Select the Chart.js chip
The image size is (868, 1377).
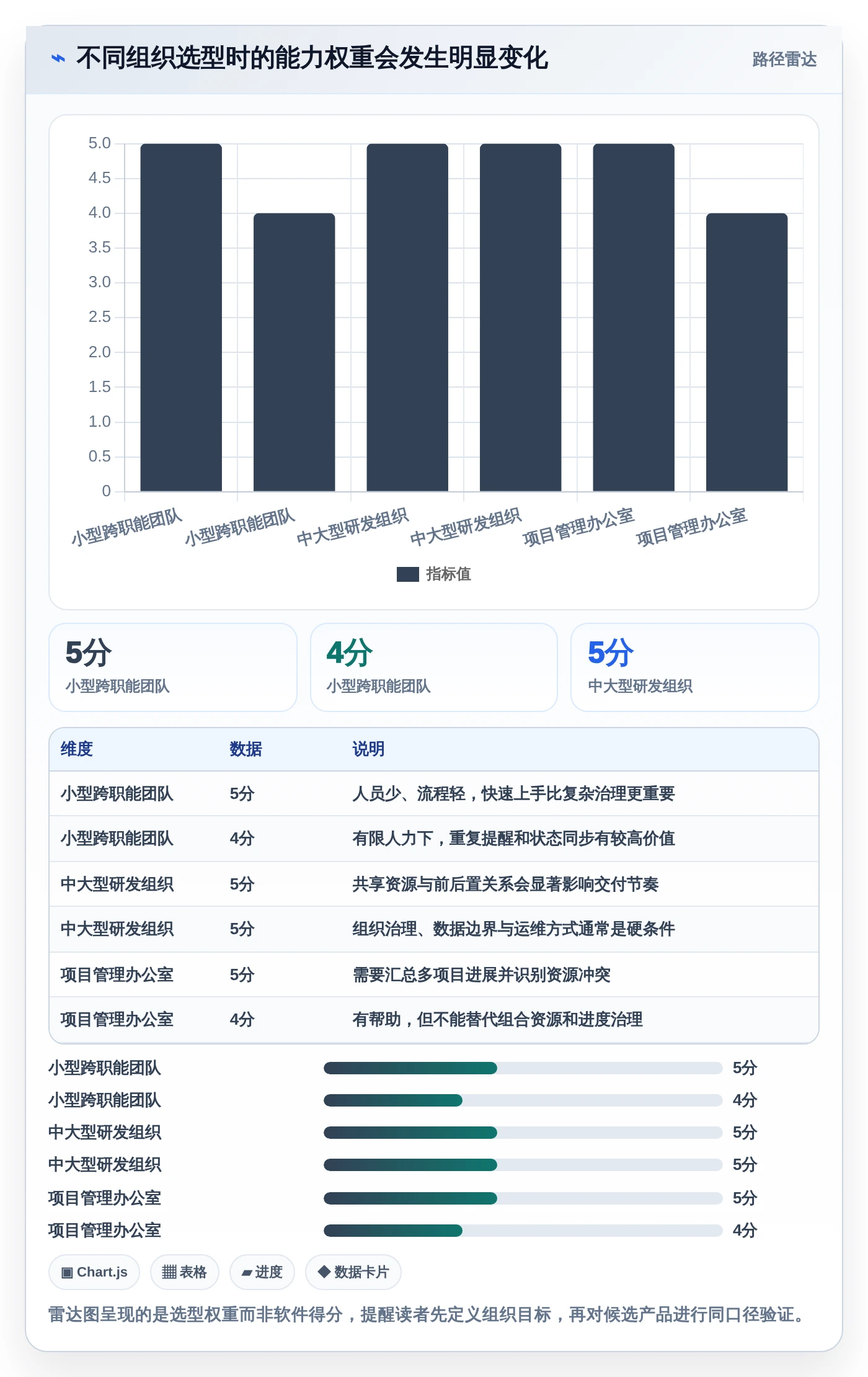[x=94, y=1272]
